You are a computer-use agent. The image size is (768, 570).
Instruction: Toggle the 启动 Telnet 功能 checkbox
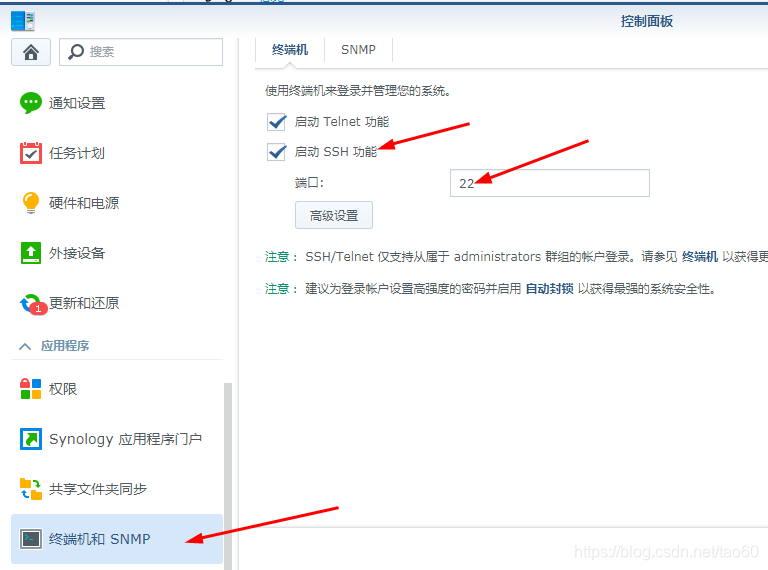tap(277, 121)
